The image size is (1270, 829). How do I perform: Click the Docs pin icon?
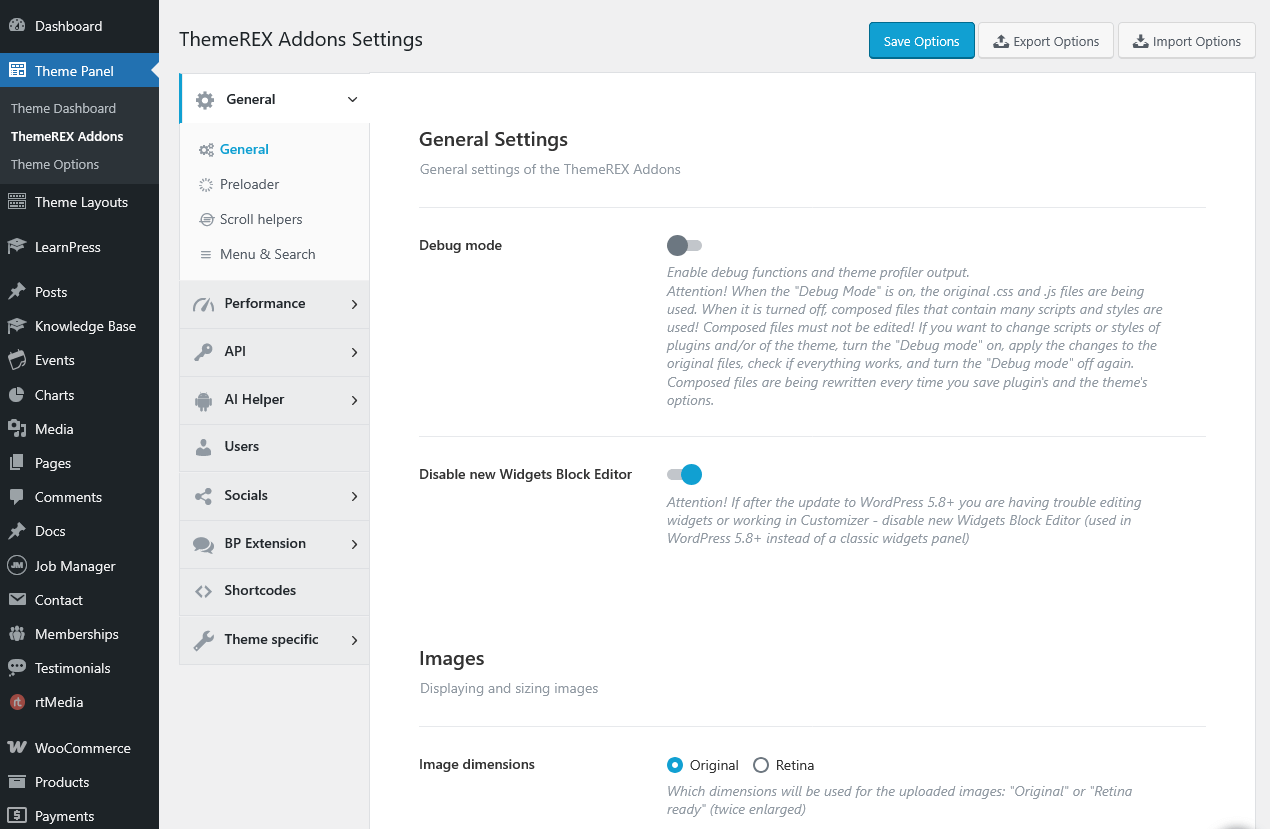point(17,531)
